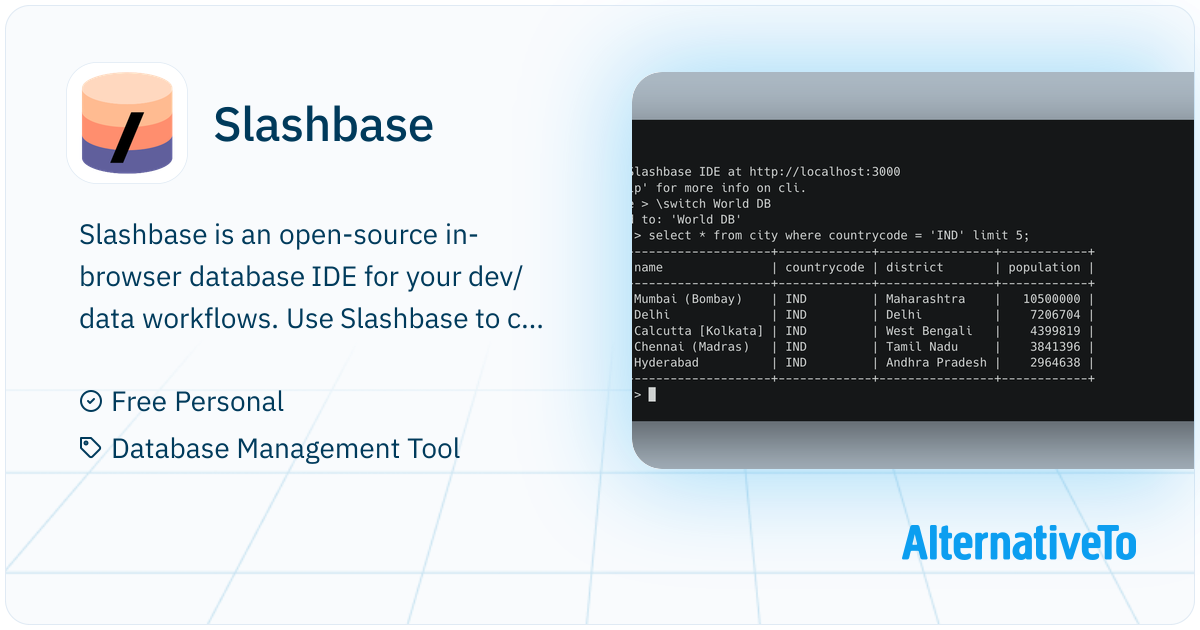Click the 'Calcutta [Kolkata]' row name
1200x630 pixels.
tap(699, 331)
